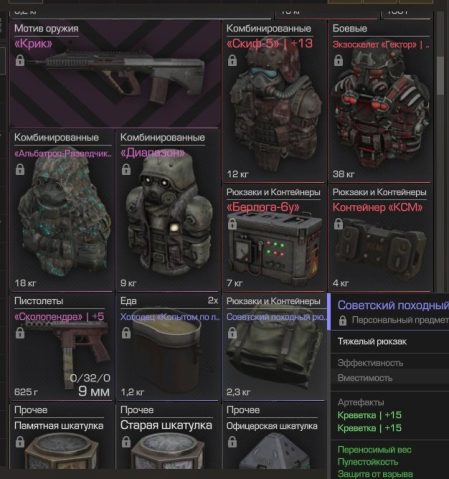Toggle lock icon on «Скиф-5» armor

pos(232,61)
